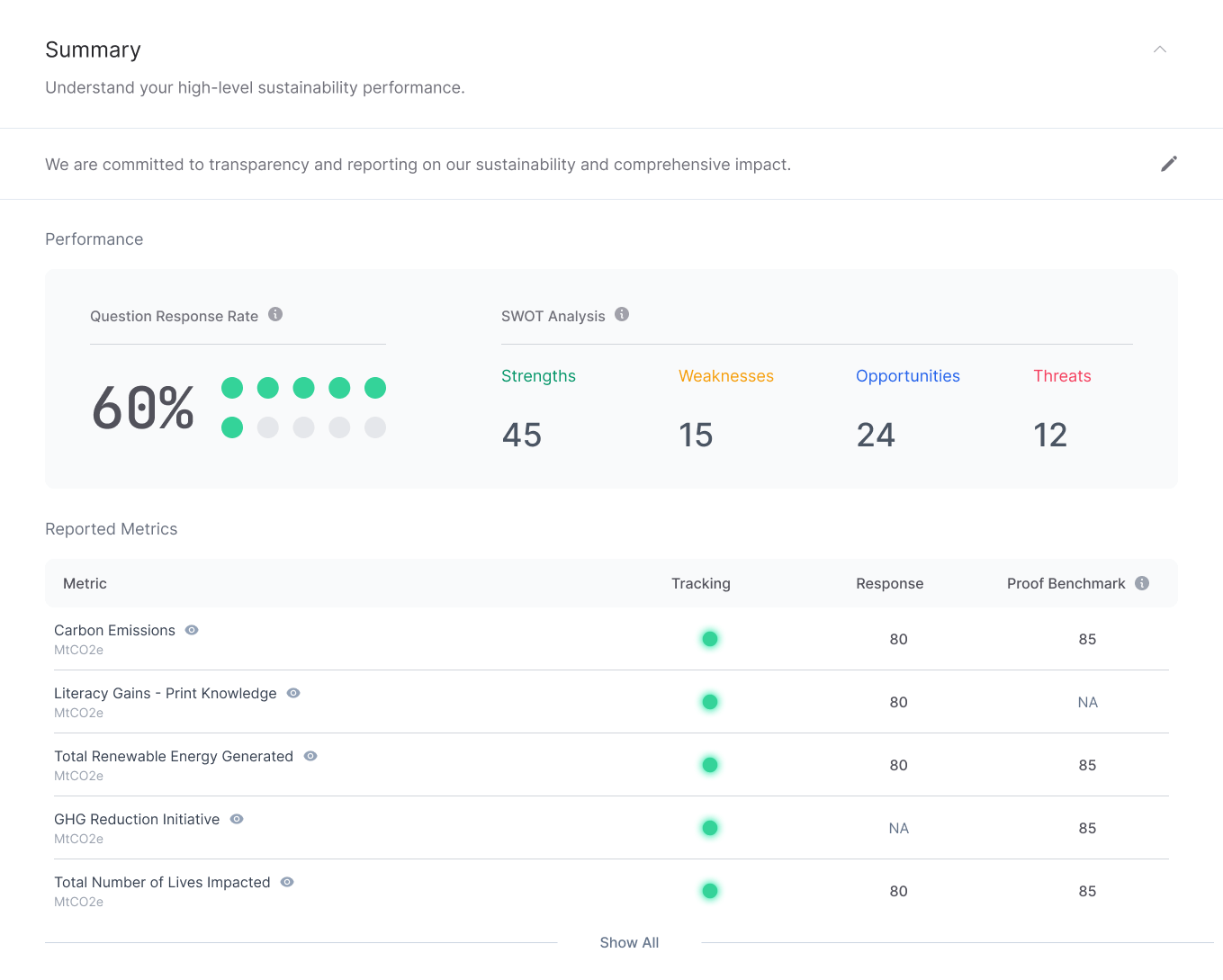Toggle visibility eye for Carbon Emissions
Screen dimensions: 1223x980
tap(192, 630)
